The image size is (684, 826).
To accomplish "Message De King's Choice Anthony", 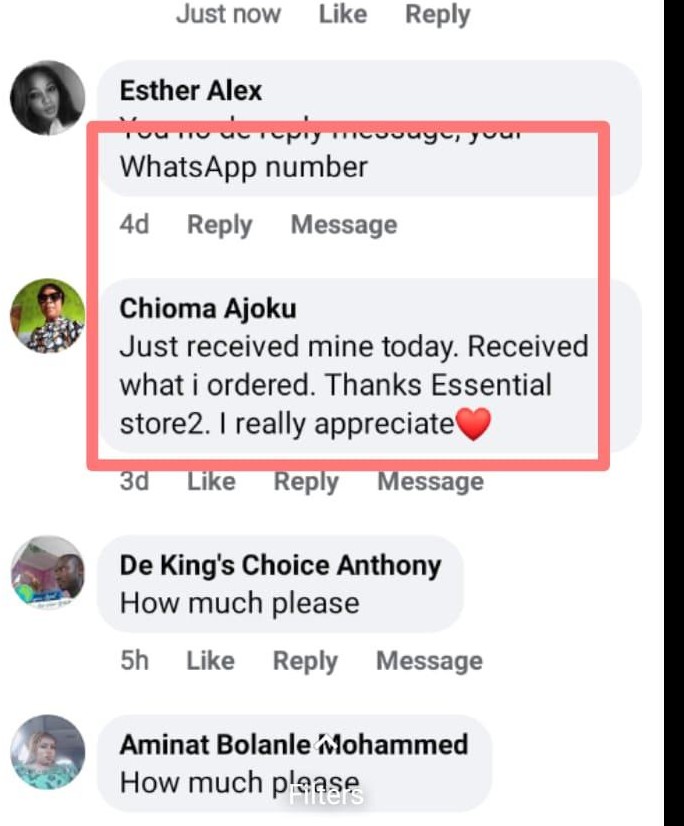I will (429, 661).
